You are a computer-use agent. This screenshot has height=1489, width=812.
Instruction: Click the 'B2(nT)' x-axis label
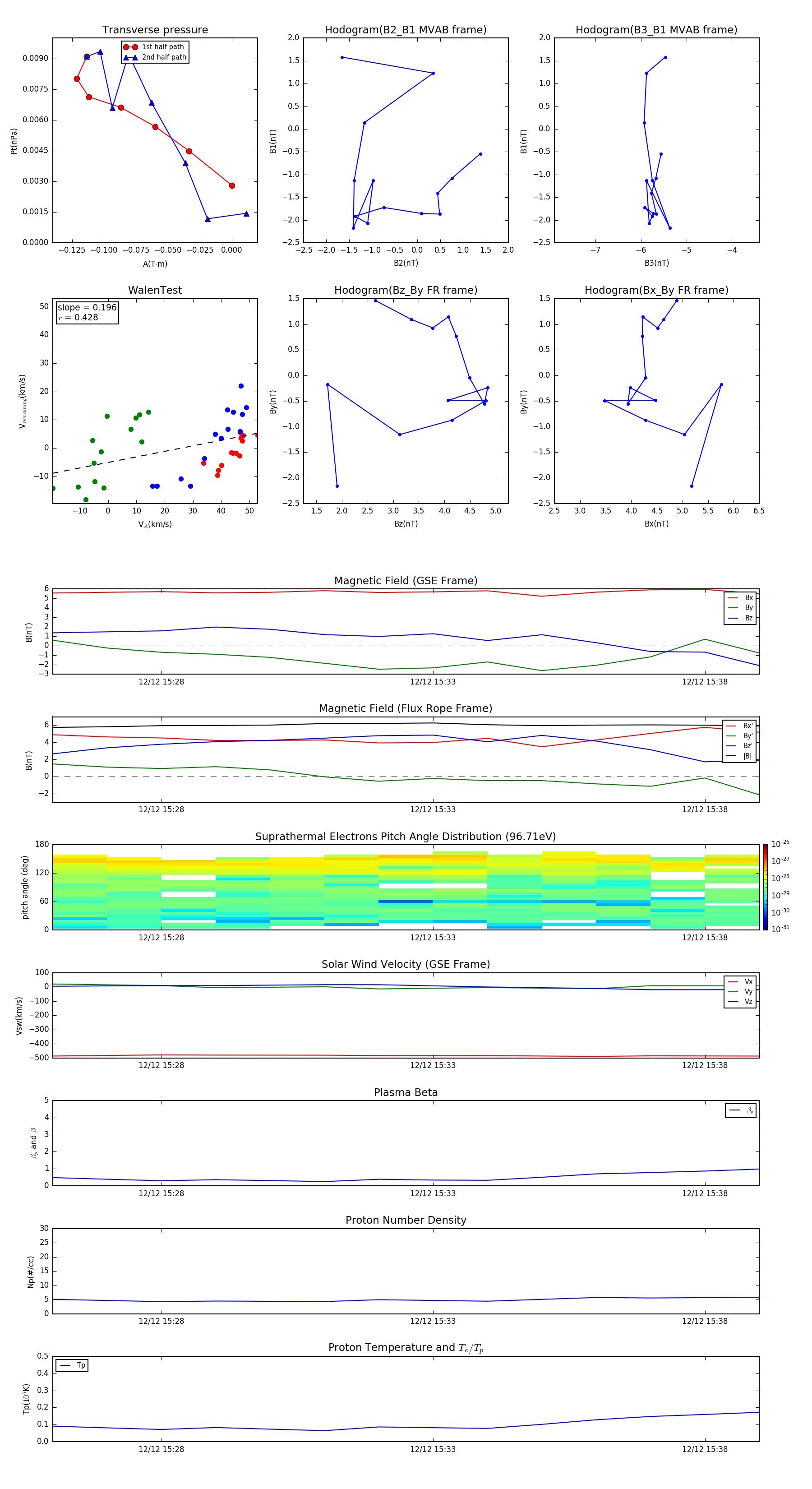[406, 263]
